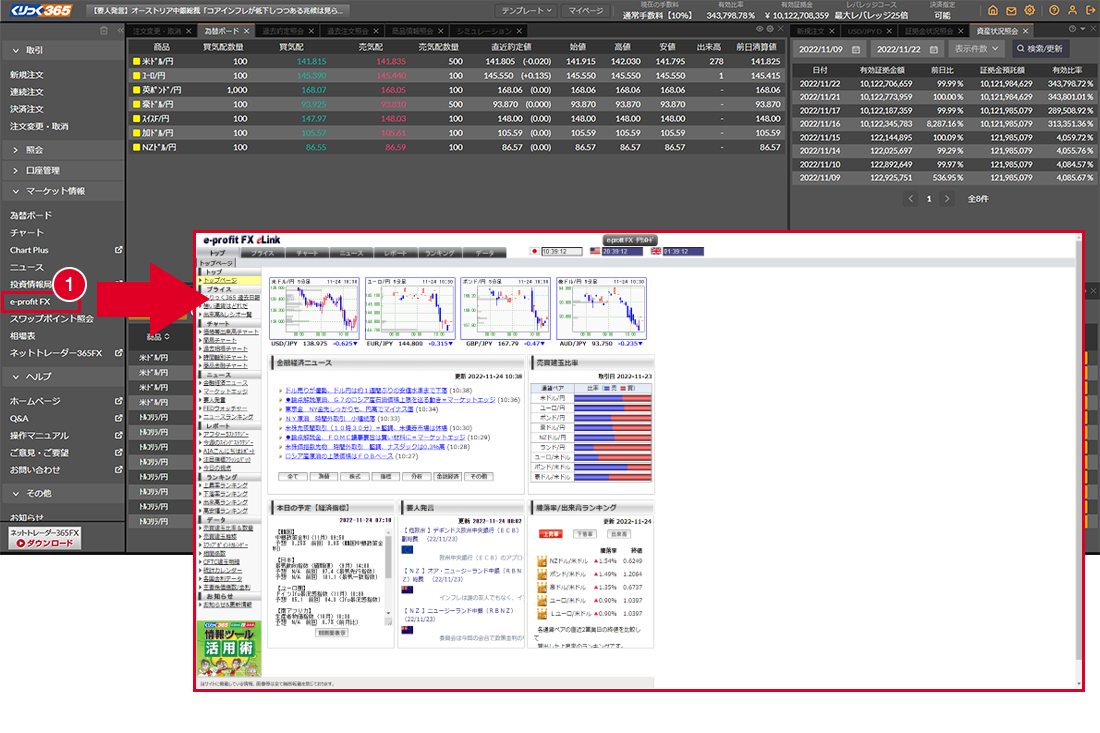Viewport: 1100px width, 733px height.
Task: Open 連続注文 in the sidebar
Action: pos(27,92)
